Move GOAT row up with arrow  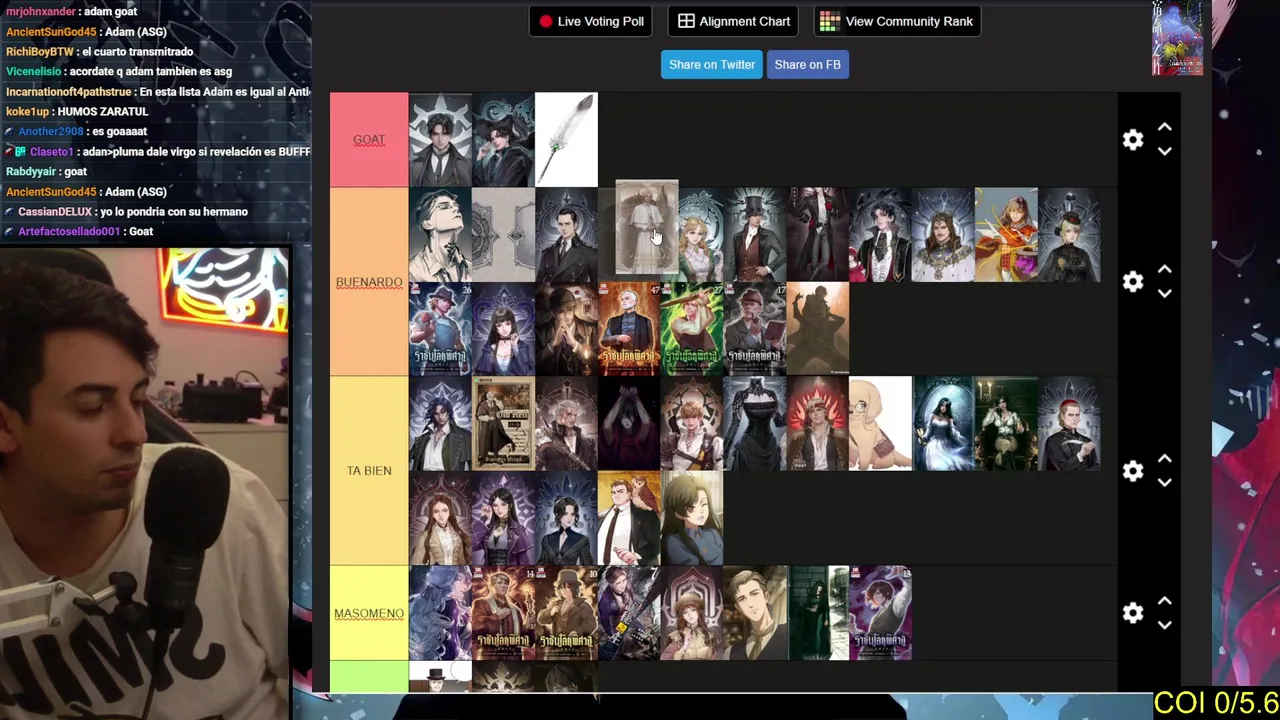pos(1164,128)
